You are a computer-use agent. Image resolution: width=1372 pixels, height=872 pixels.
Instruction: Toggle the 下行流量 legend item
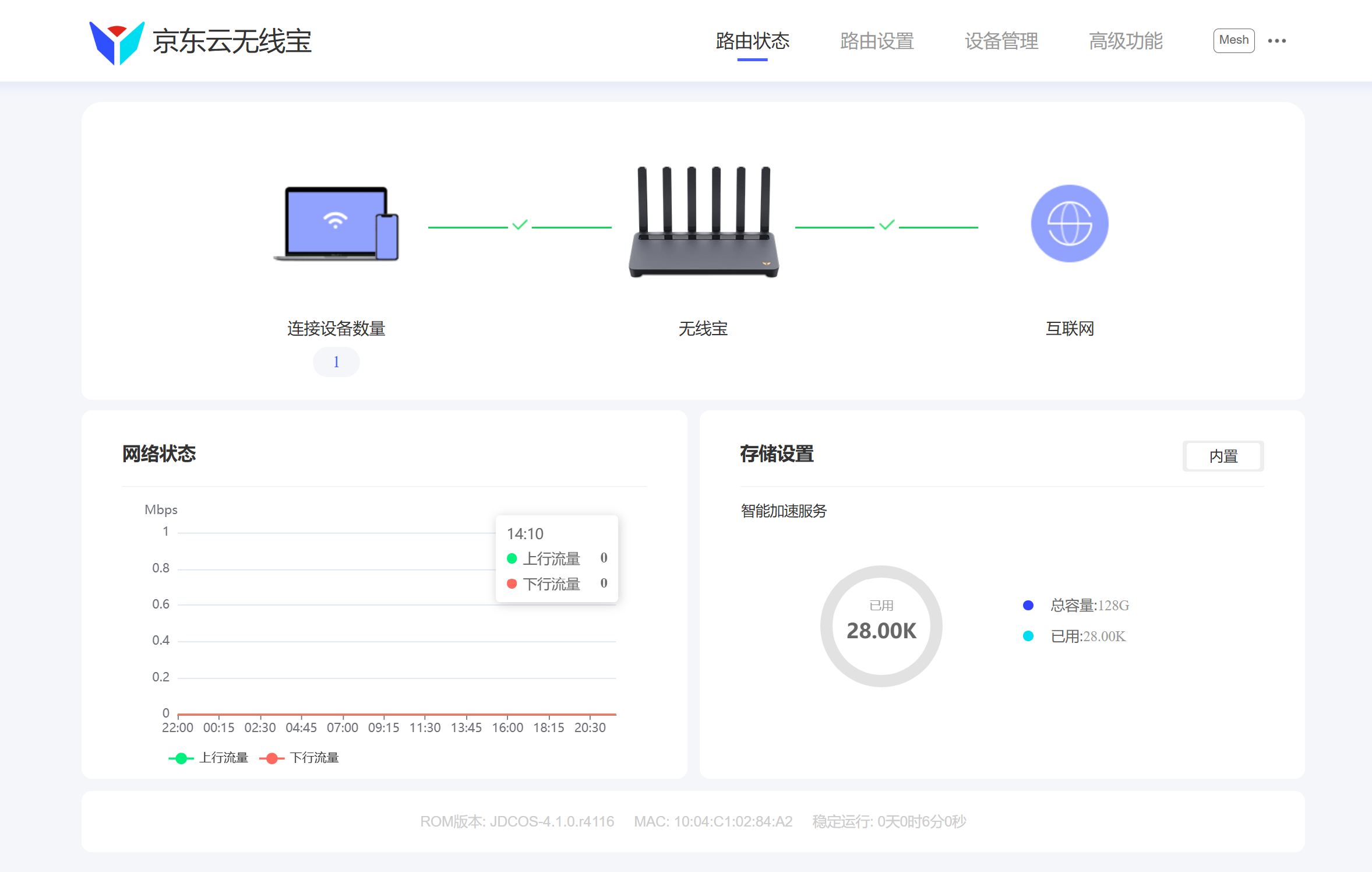click(x=299, y=758)
